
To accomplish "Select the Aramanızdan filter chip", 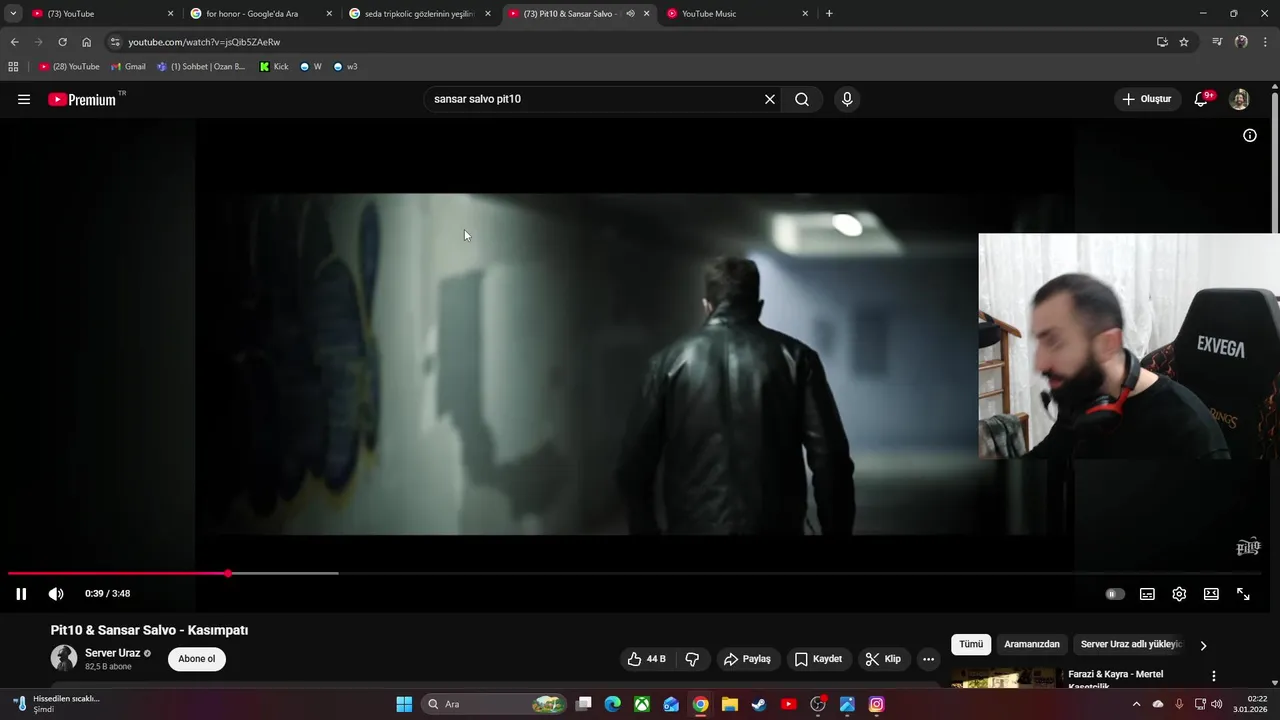I will click(1031, 644).
